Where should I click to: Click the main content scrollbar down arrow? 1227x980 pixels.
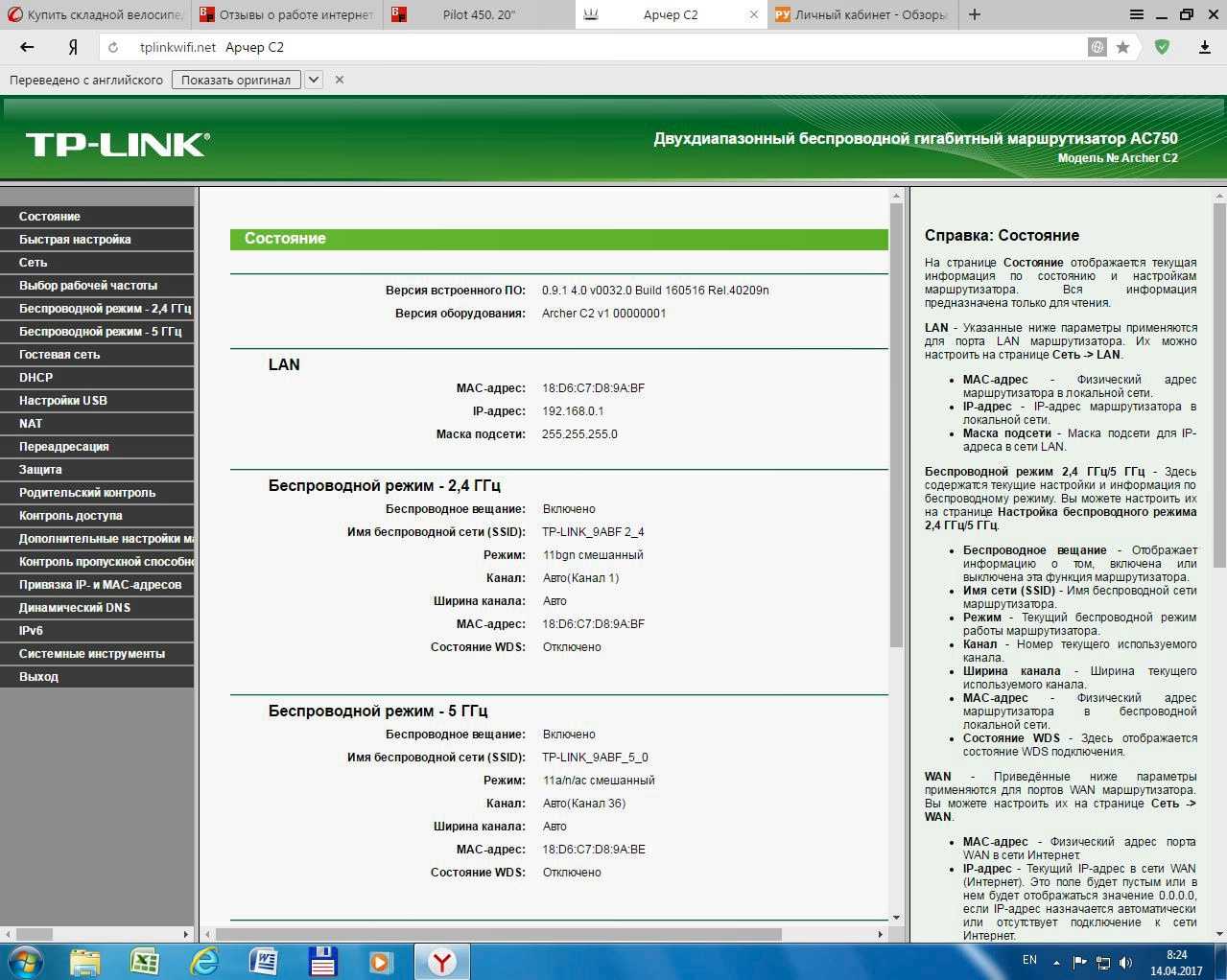[896, 918]
